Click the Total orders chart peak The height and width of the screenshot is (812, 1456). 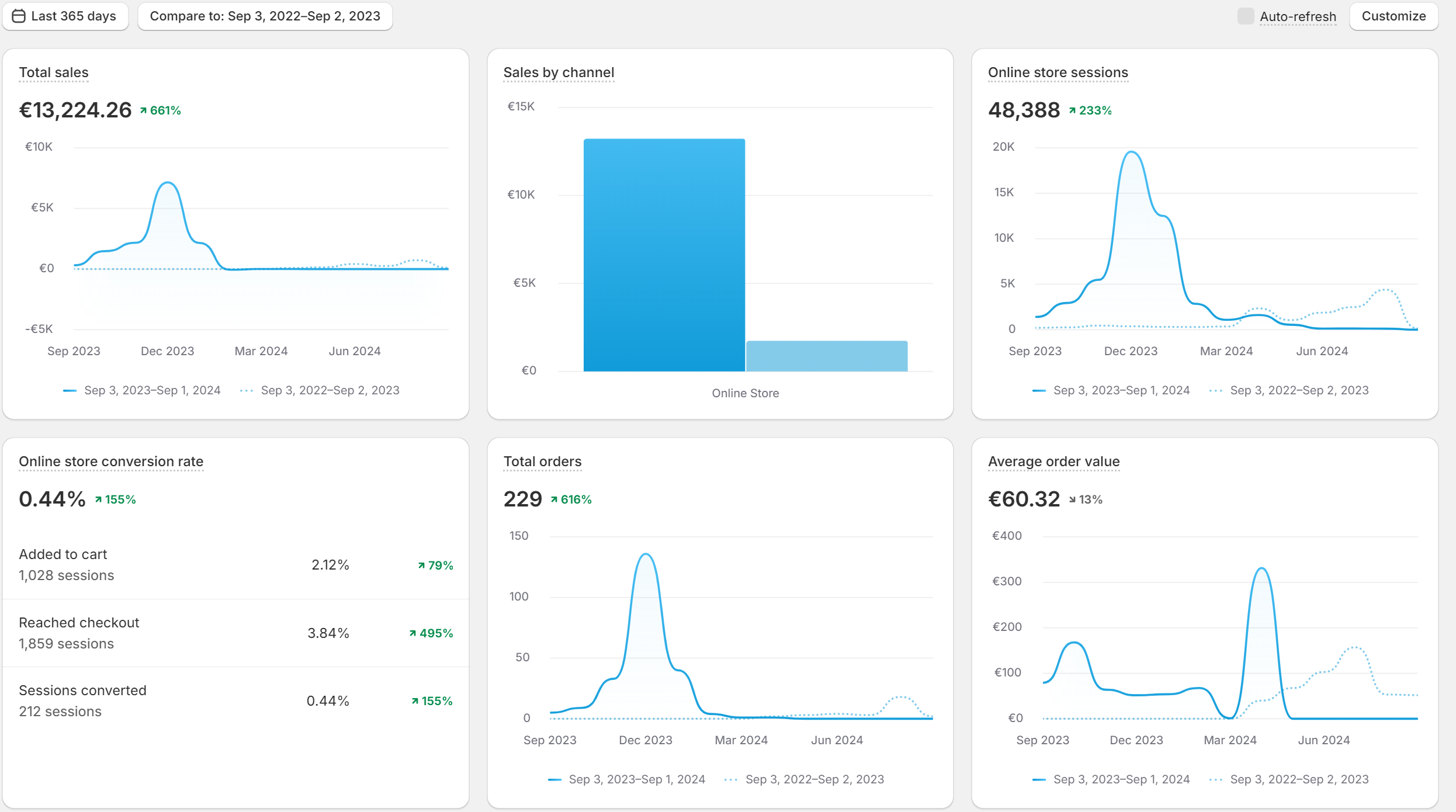[646, 554]
